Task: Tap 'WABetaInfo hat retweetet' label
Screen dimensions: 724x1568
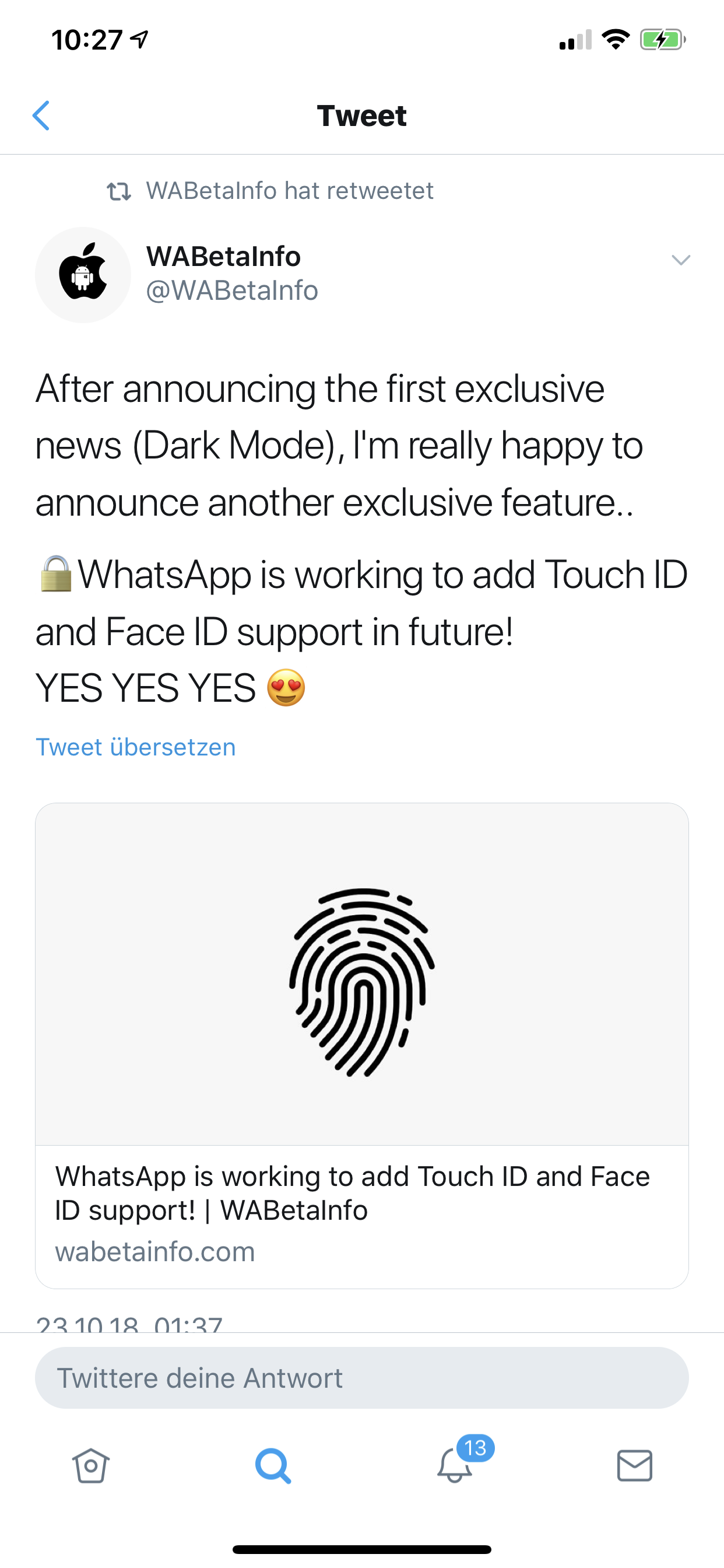Action: point(290,191)
